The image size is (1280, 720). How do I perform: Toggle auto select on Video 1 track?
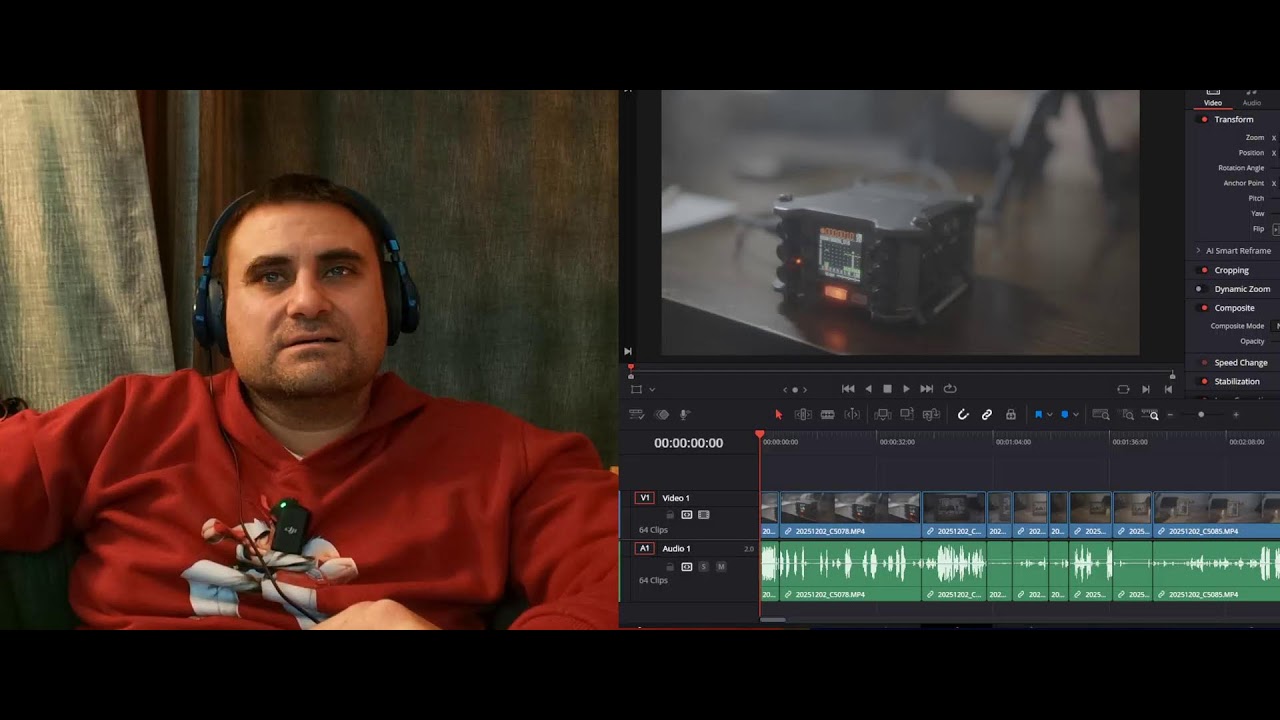pyautogui.click(x=687, y=515)
